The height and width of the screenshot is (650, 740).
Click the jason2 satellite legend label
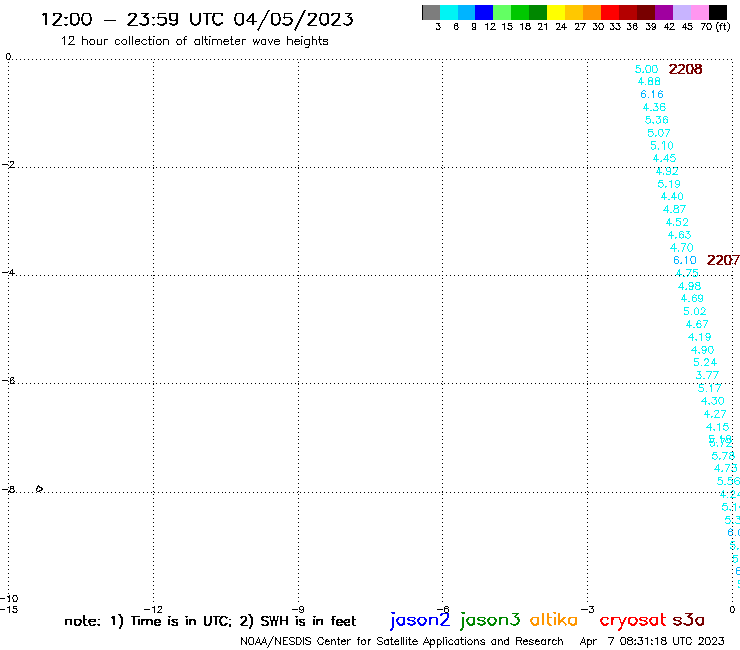pyautogui.click(x=420, y=620)
